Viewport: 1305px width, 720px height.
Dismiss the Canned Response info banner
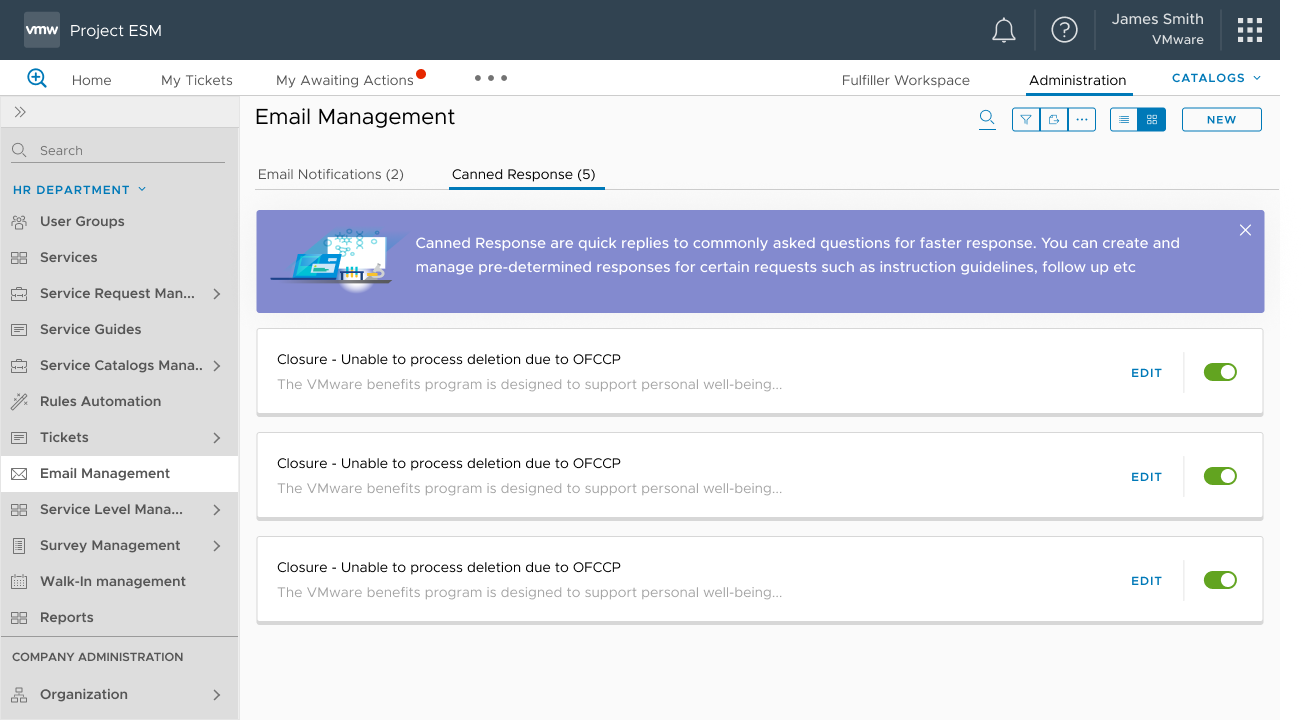[x=1245, y=230]
